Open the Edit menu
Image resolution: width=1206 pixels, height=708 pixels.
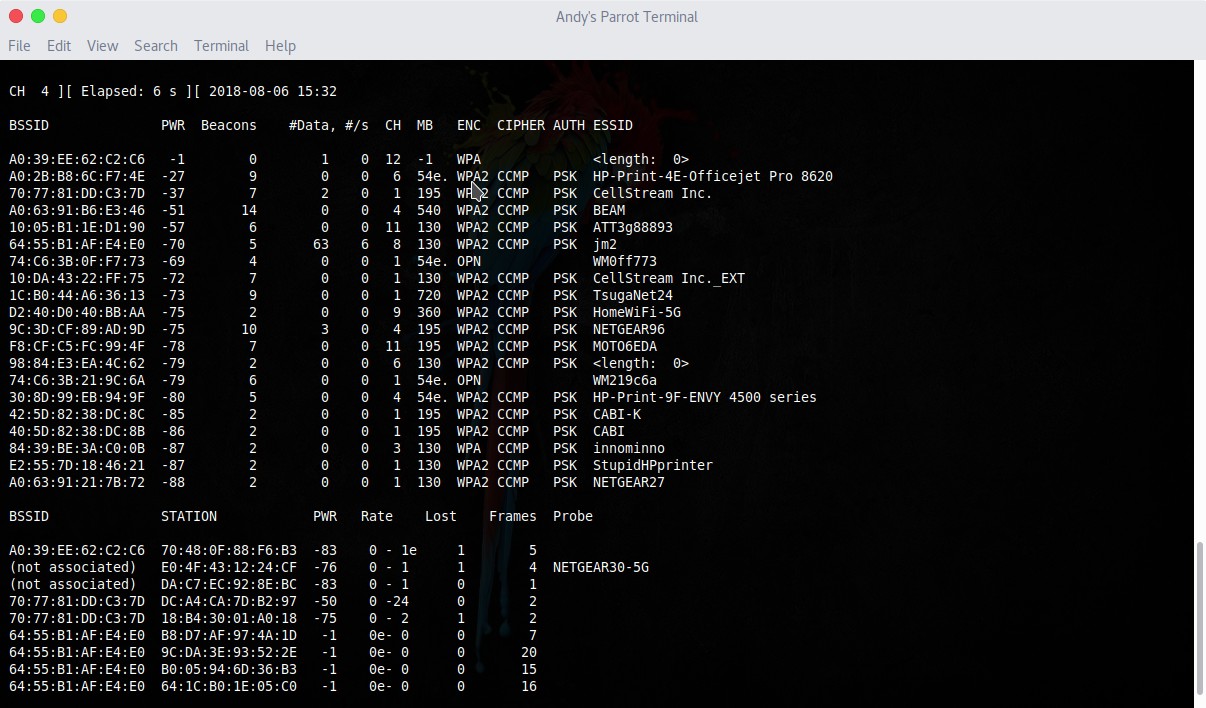coord(58,45)
